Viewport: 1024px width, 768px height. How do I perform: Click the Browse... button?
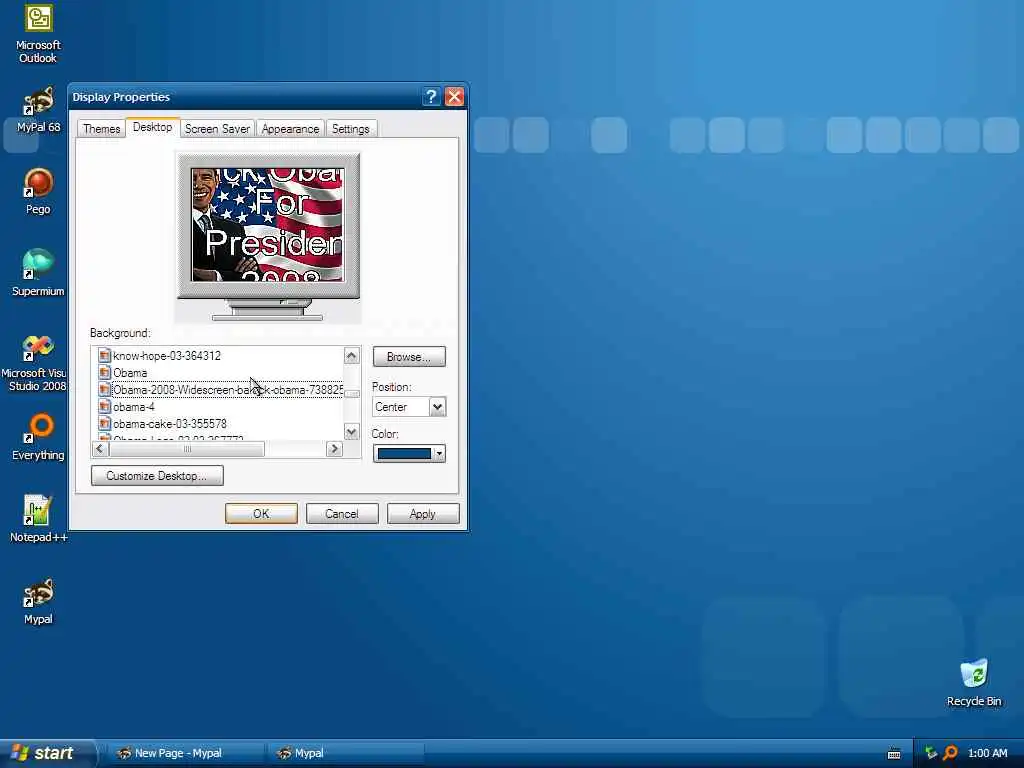(409, 357)
